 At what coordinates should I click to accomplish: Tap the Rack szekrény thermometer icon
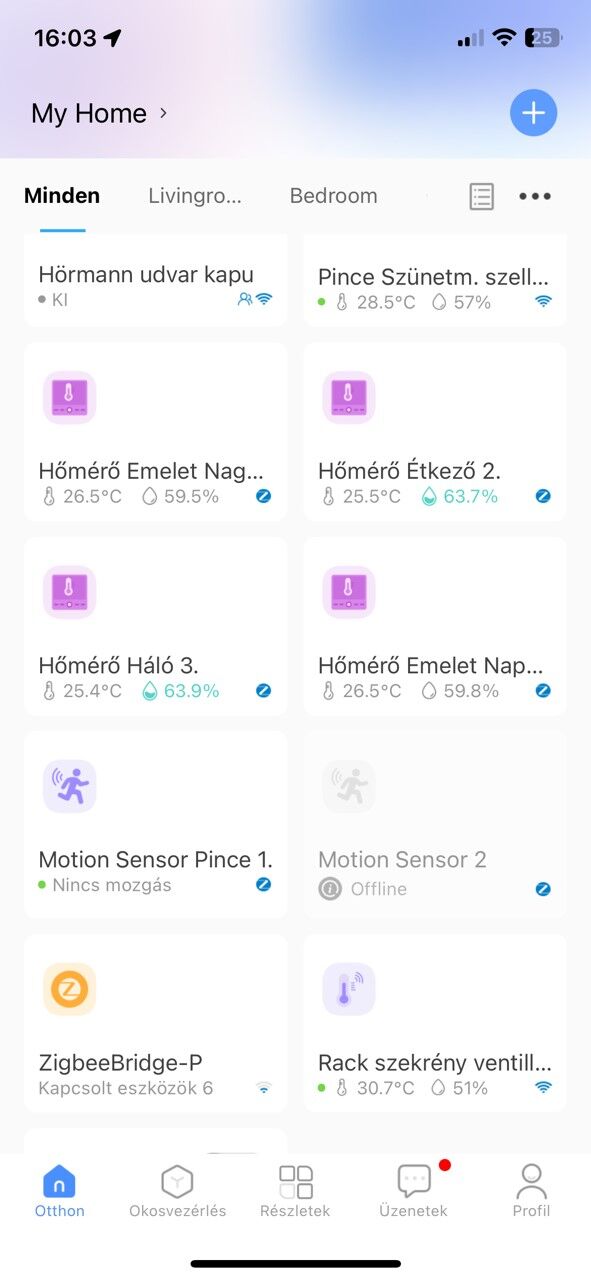349,990
